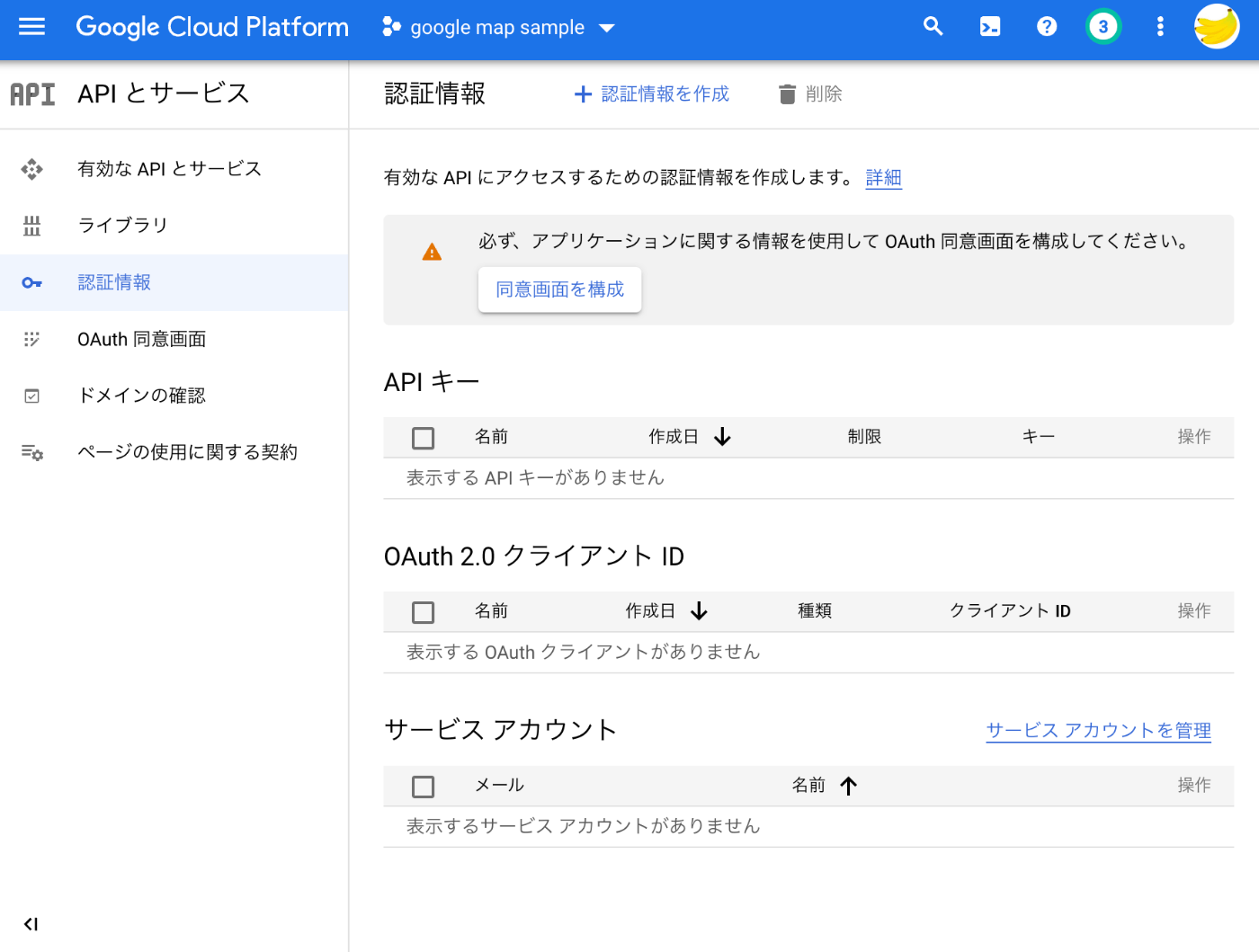Click the 認証情報 page title

(x=434, y=93)
